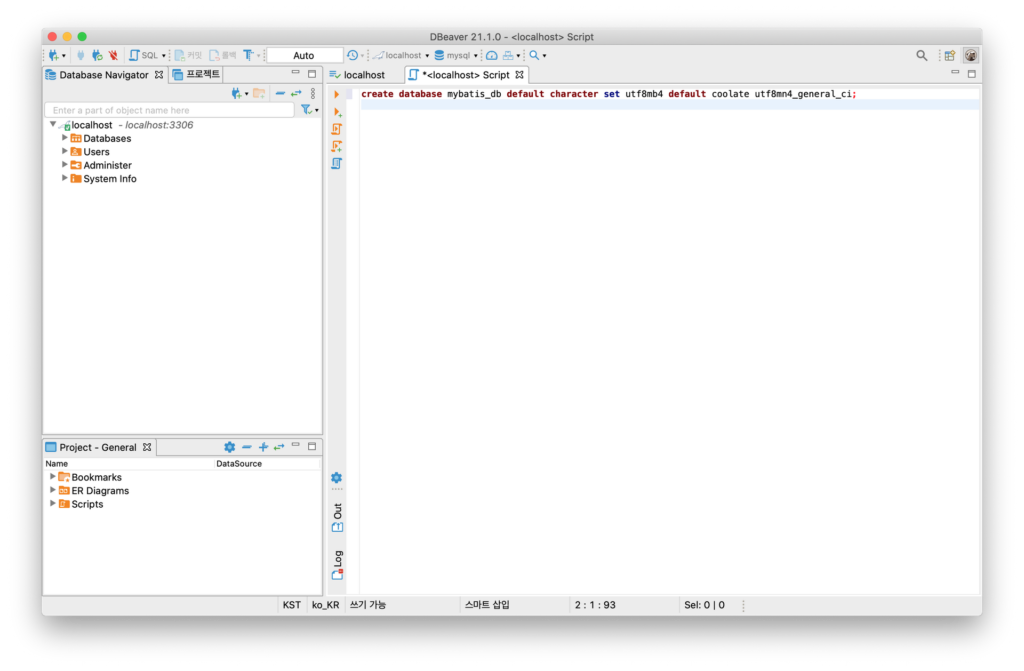Open the navigator filter settings dropdown

[310, 110]
